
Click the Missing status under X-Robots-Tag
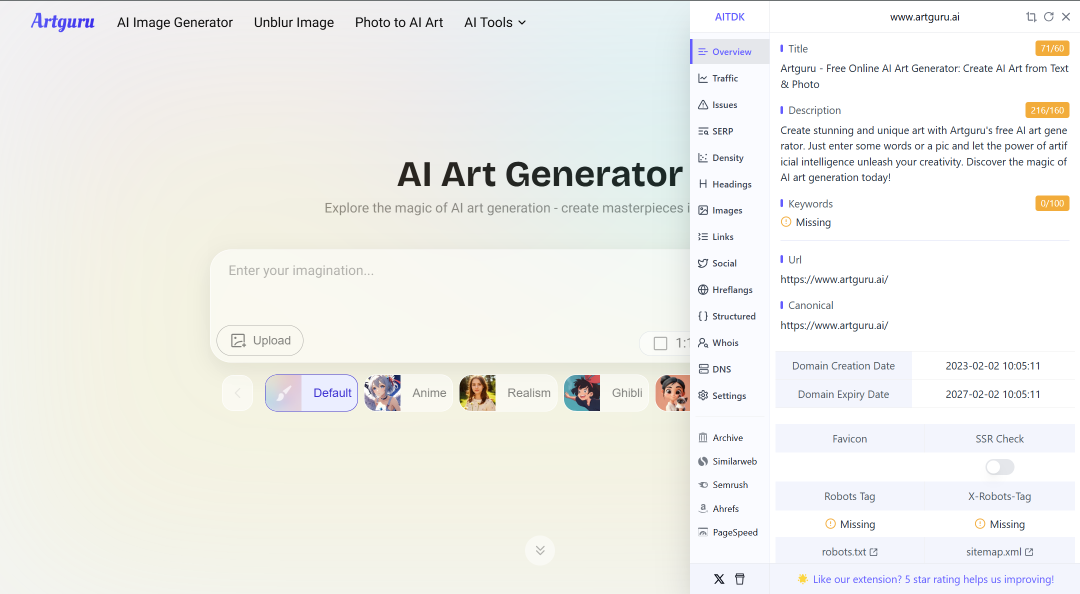point(999,524)
